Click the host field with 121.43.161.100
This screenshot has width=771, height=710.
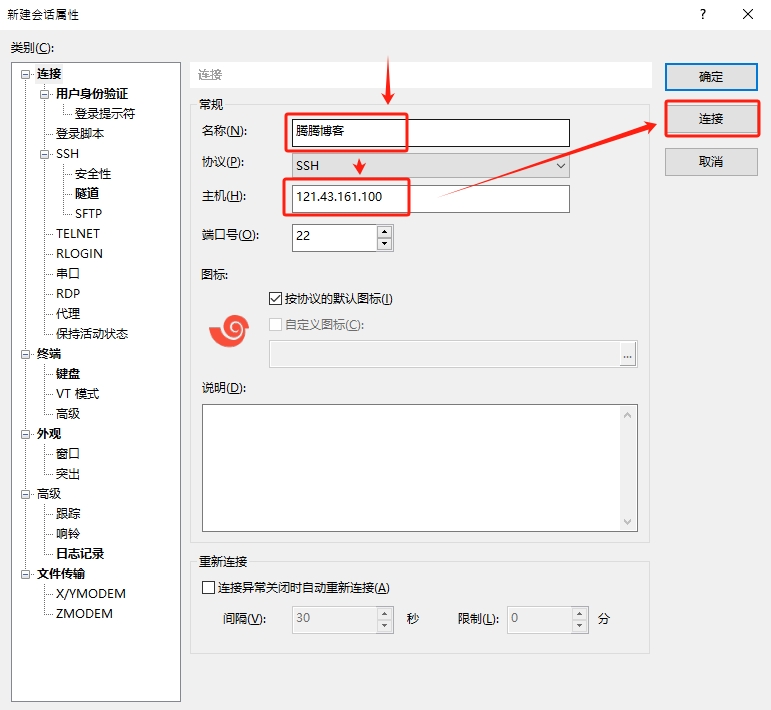click(x=430, y=198)
